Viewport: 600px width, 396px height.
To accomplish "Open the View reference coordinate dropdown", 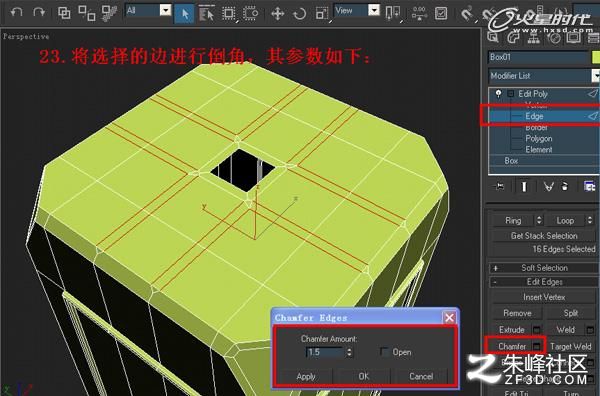I will click(x=357, y=10).
